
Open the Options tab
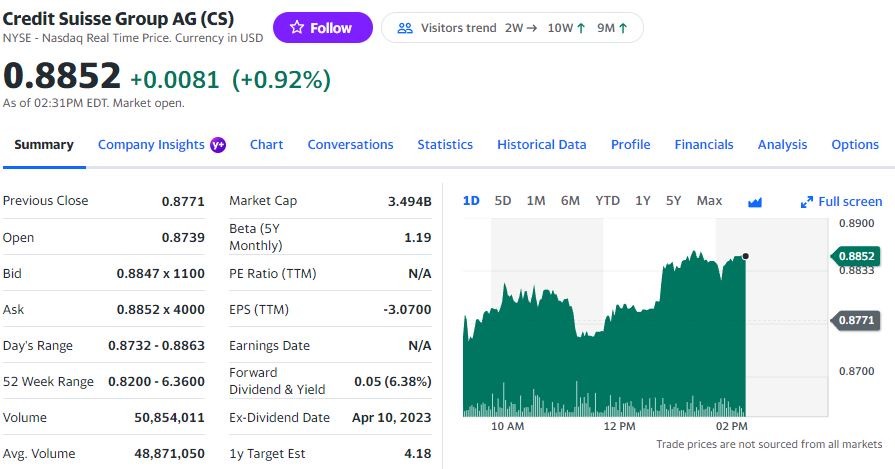click(855, 145)
